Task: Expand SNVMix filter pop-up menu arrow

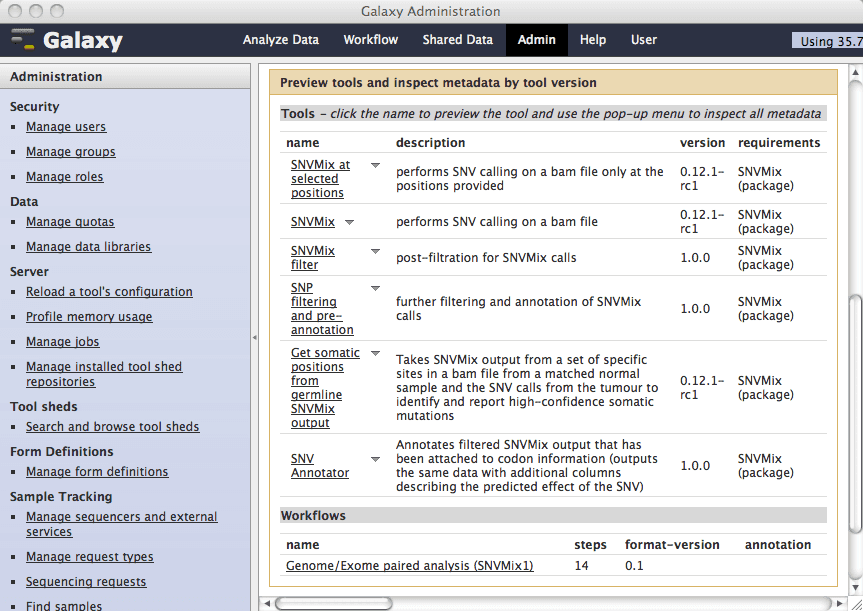Action: [376, 251]
